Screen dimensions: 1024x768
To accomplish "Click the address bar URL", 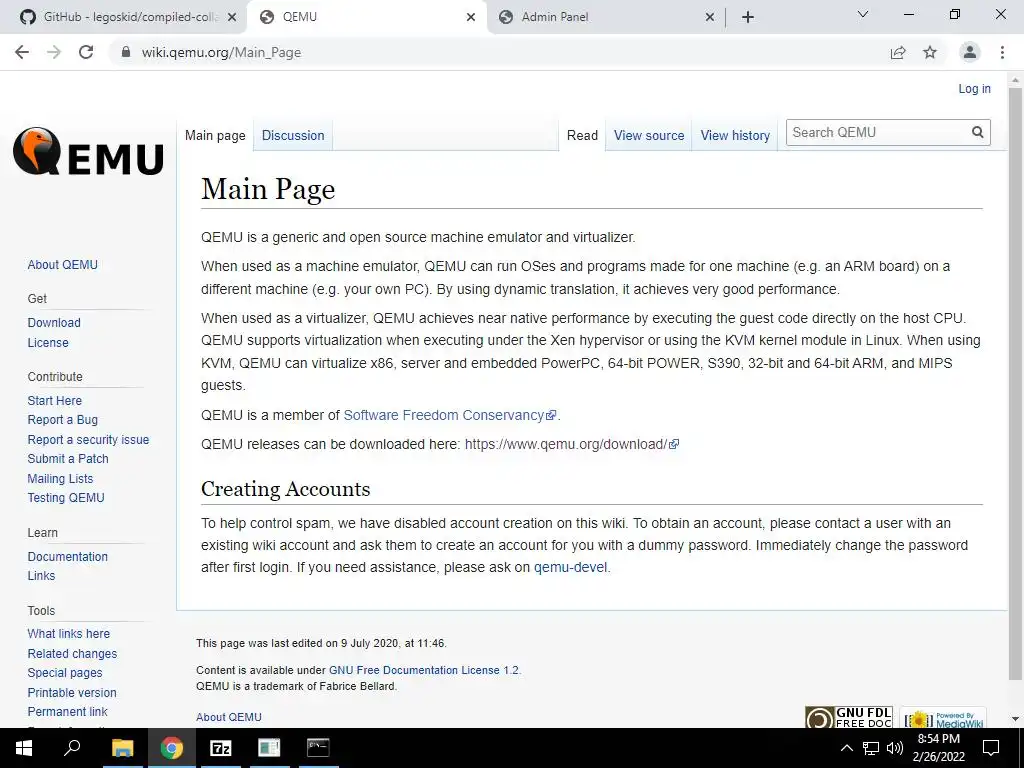I will click(x=221, y=52).
